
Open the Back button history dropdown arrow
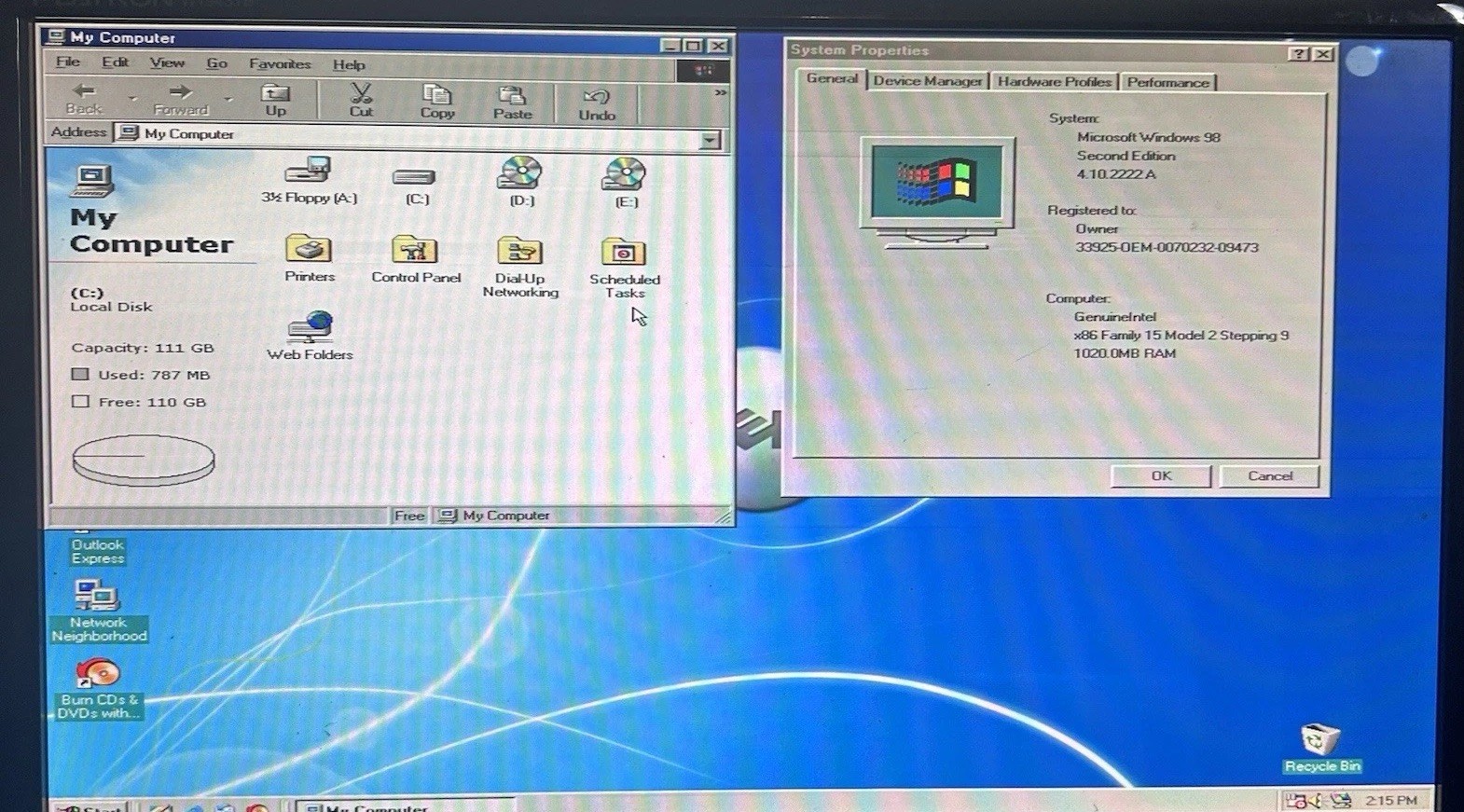pos(132,98)
